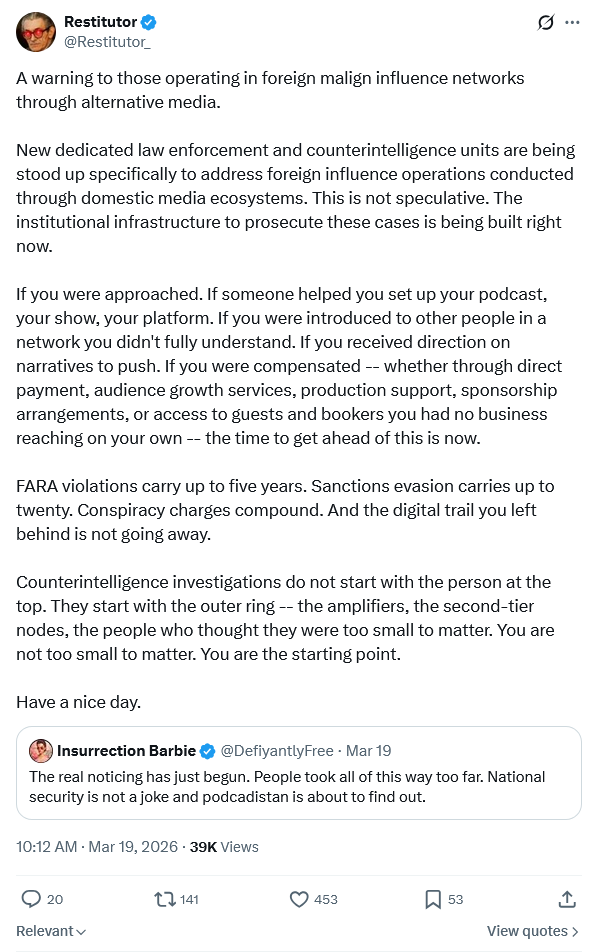This screenshot has height=952, width=598.
Task: Open Restitutor's profile picture
Action: click(x=36, y=32)
